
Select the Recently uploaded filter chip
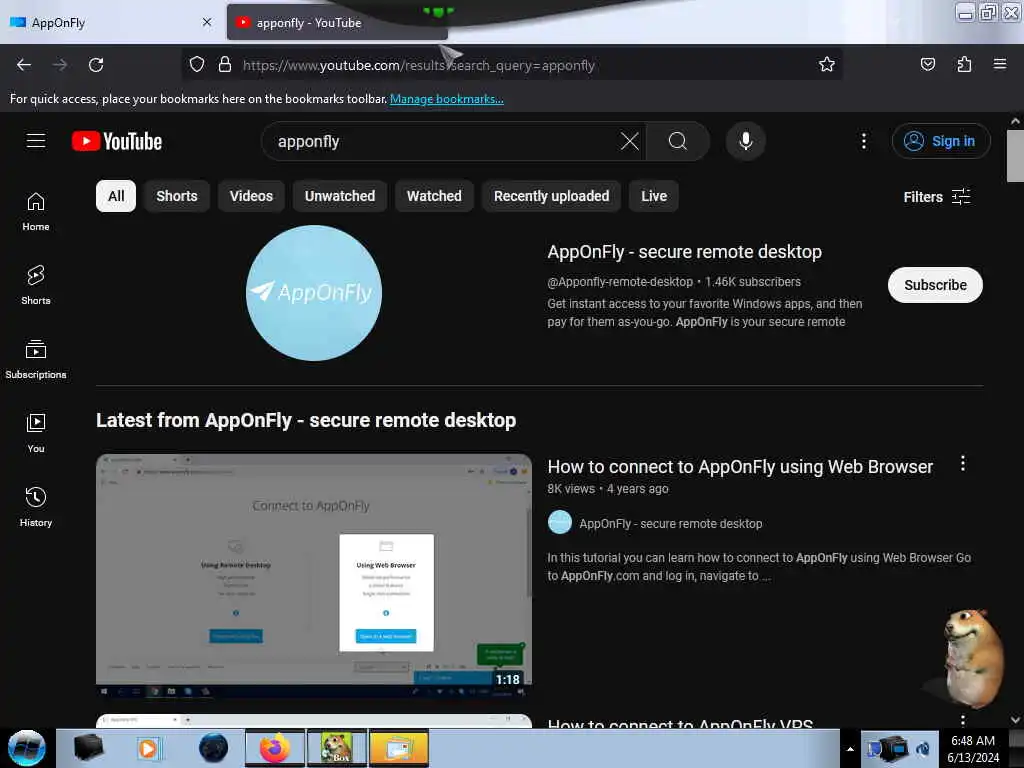(551, 196)
